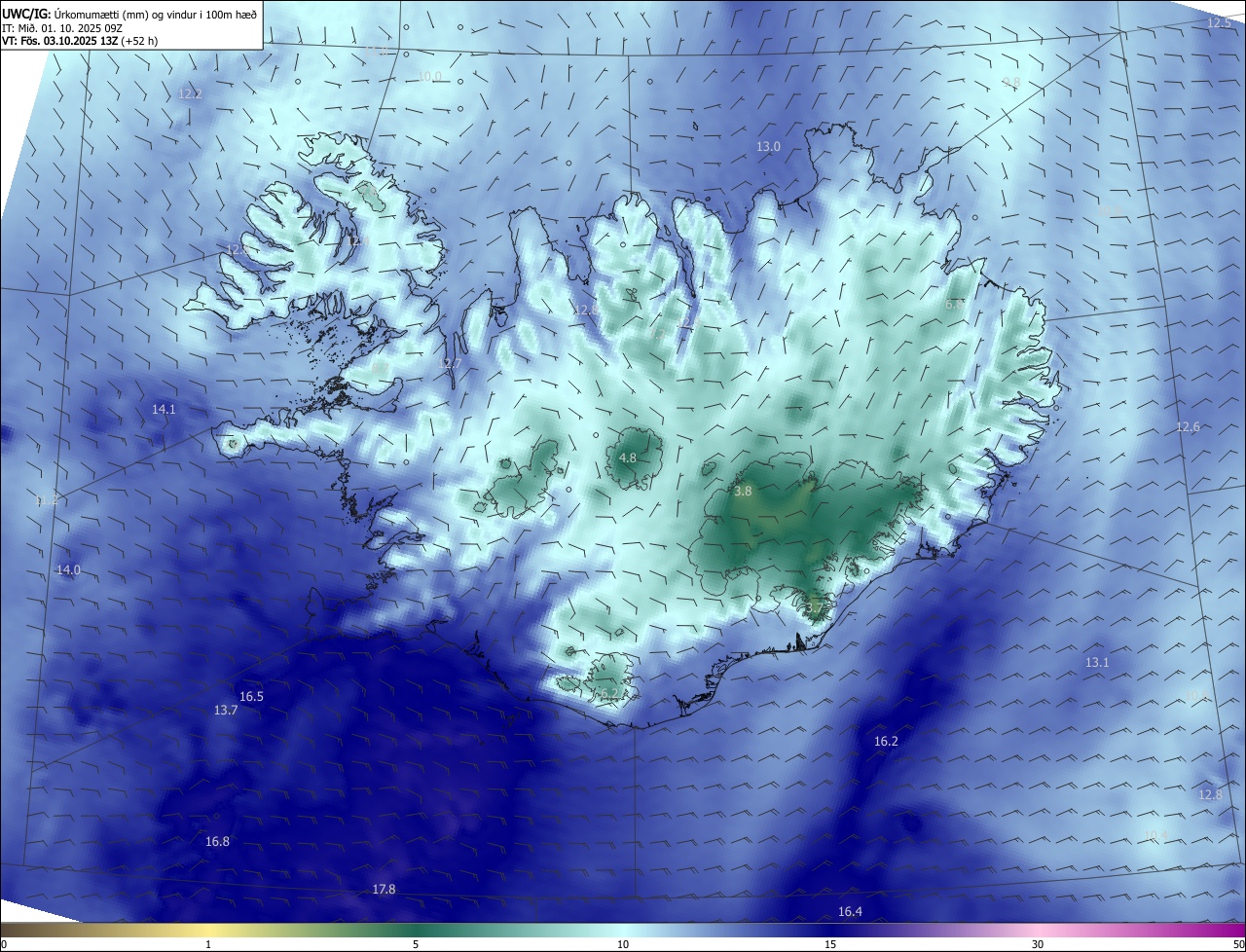Click the initial time line 'IT: Mið. 01. 10. 2025 09Z'
The image size is (1246, 952).
coord(61,27)
